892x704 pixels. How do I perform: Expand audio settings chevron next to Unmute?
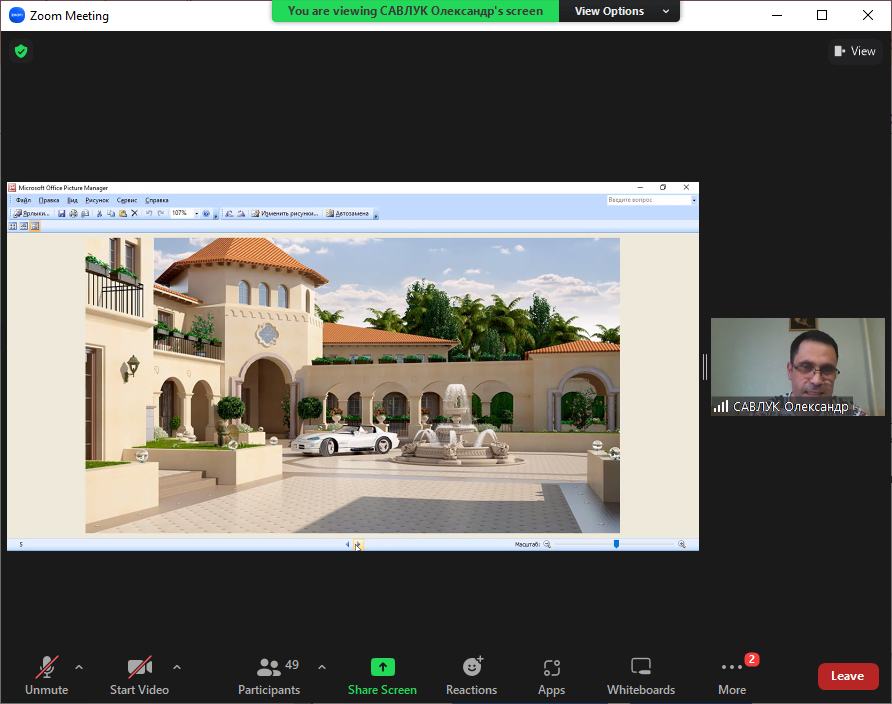click(79, 667)
